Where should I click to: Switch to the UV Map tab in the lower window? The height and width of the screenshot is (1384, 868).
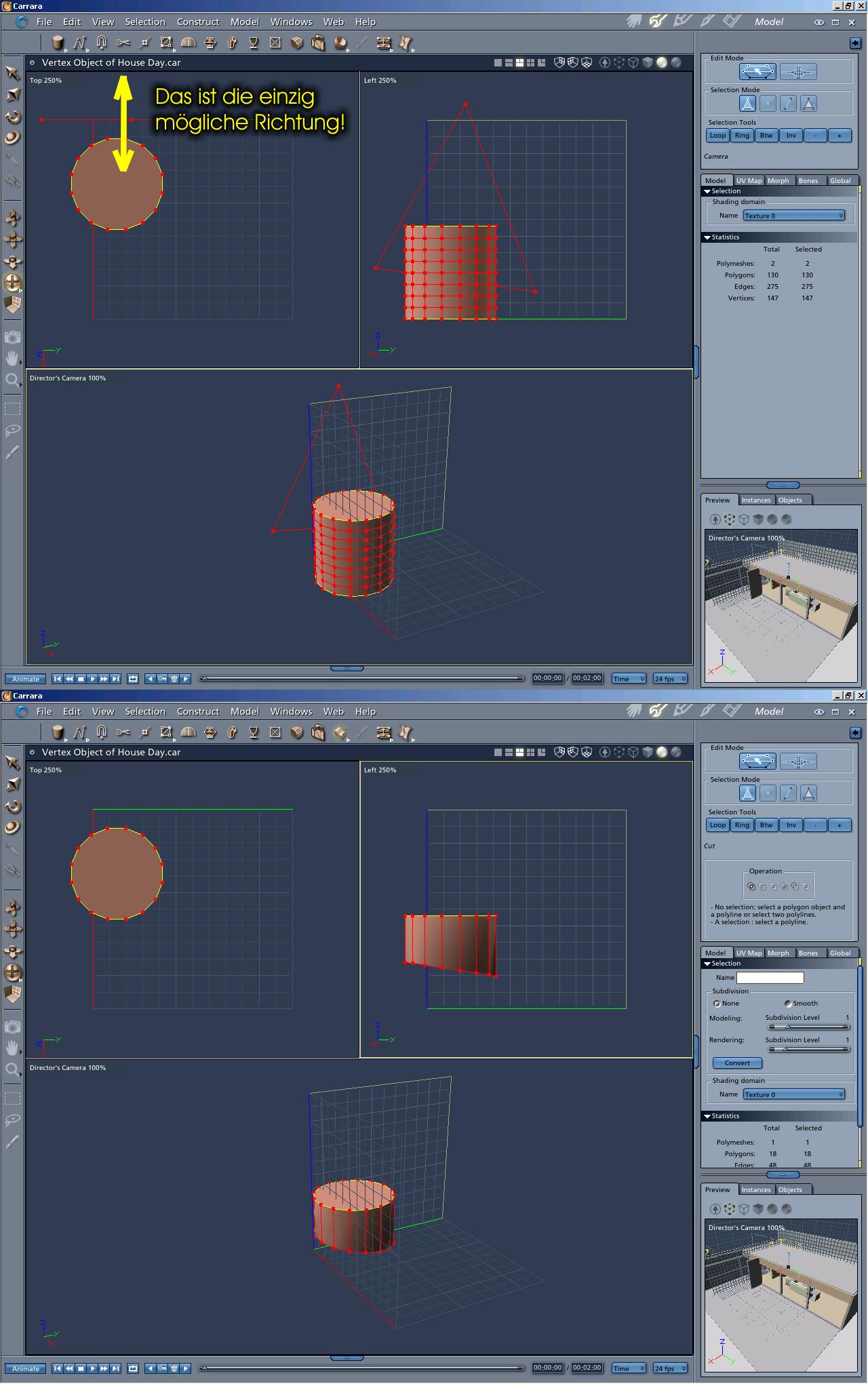749,953
